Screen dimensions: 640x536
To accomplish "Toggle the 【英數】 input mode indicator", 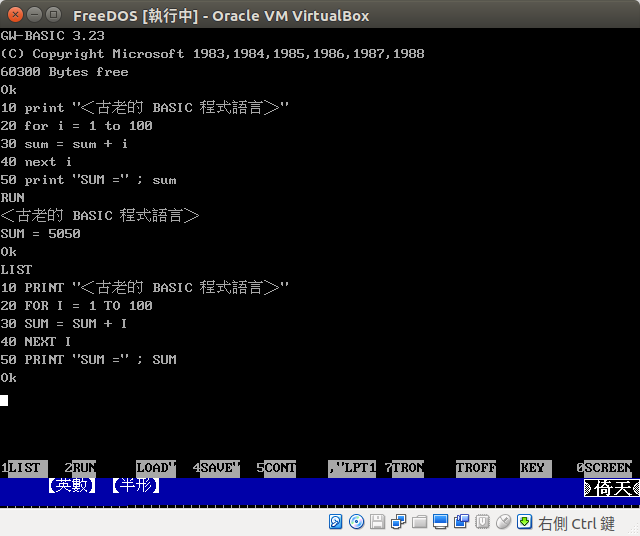I will (x=72, y=486).
